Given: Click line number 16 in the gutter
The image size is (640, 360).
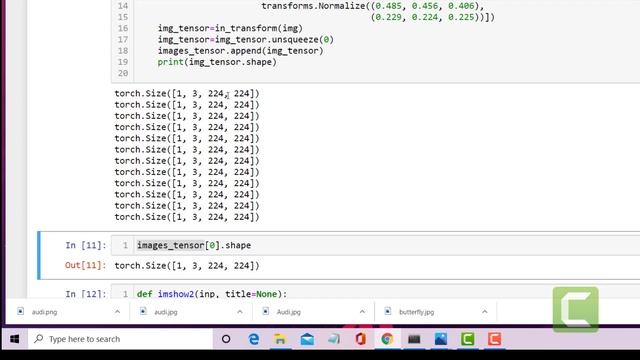Looking at the screenshot, I should (x=122, y=28).
